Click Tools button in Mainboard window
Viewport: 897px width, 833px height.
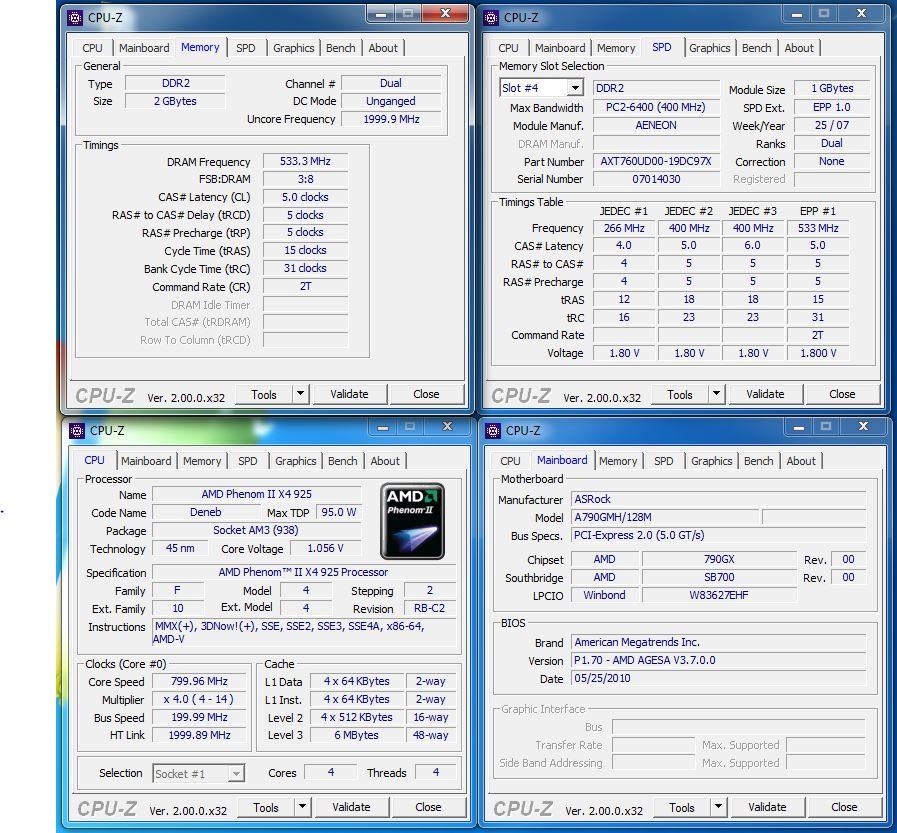681,808
